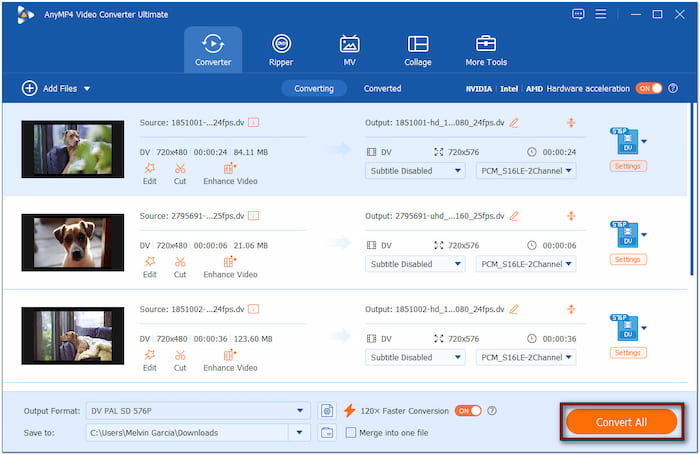Select the Converting tab

point(314,88)
